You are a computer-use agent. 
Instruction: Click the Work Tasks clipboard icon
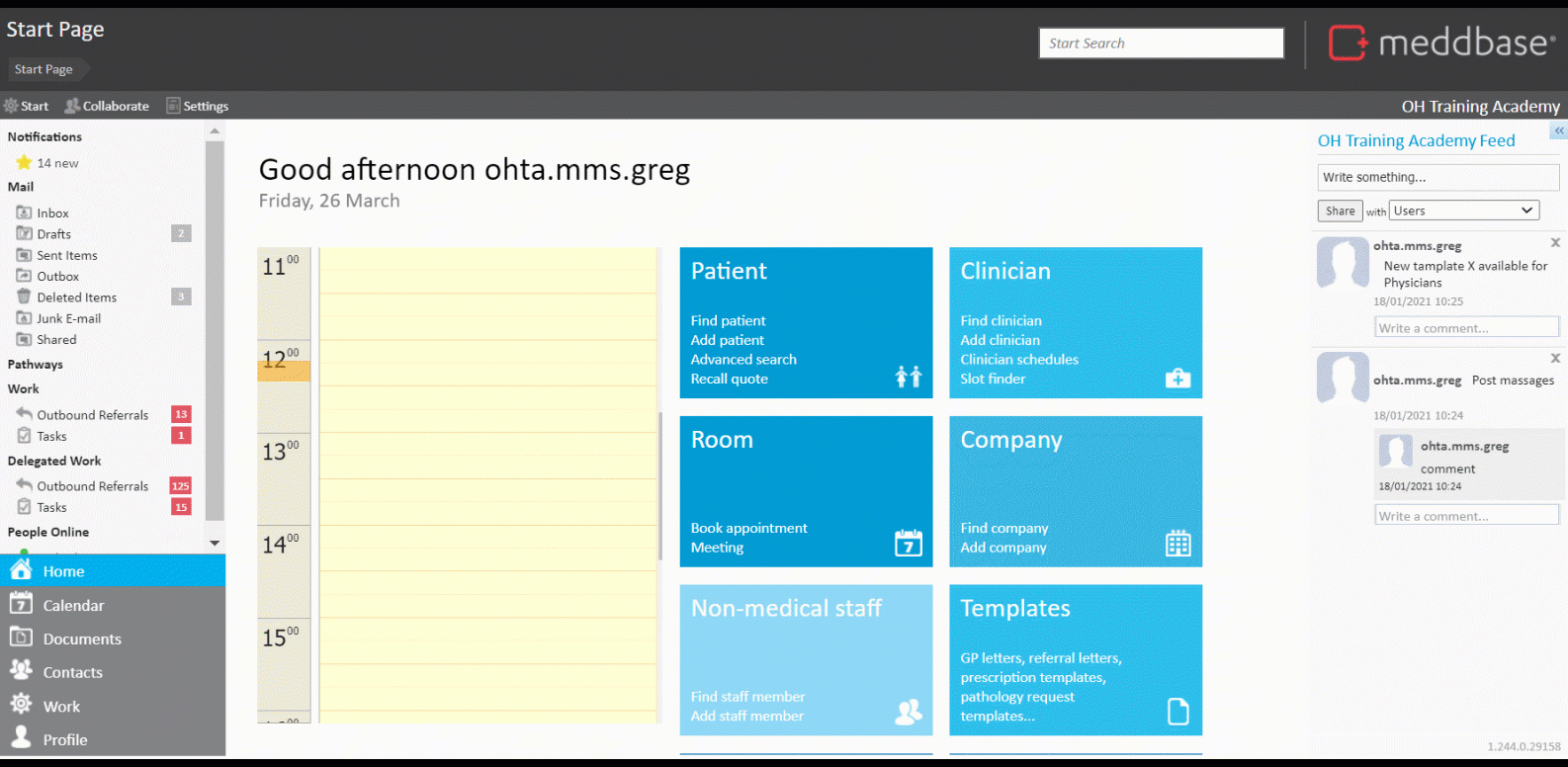pos(24,435)
